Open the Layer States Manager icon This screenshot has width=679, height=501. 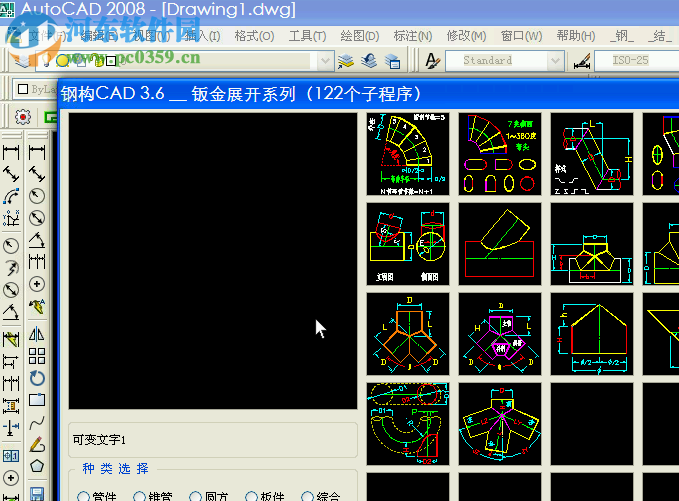[392, 61]
